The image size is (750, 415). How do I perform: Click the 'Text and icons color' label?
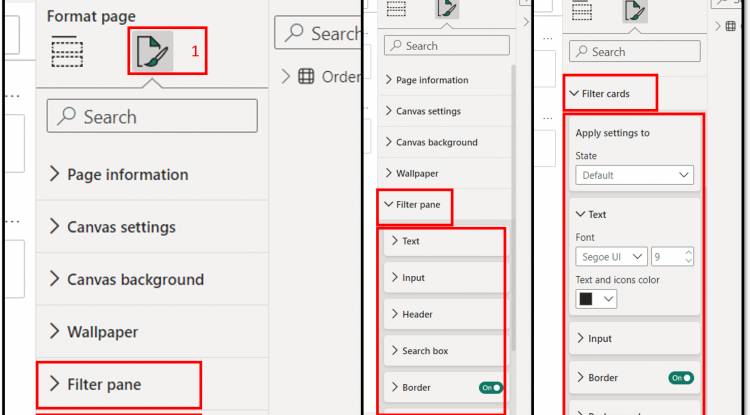(618, 280)
